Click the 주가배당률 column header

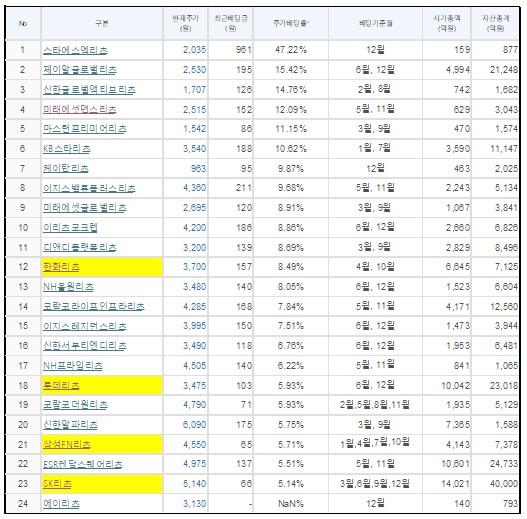pos(291,23)
